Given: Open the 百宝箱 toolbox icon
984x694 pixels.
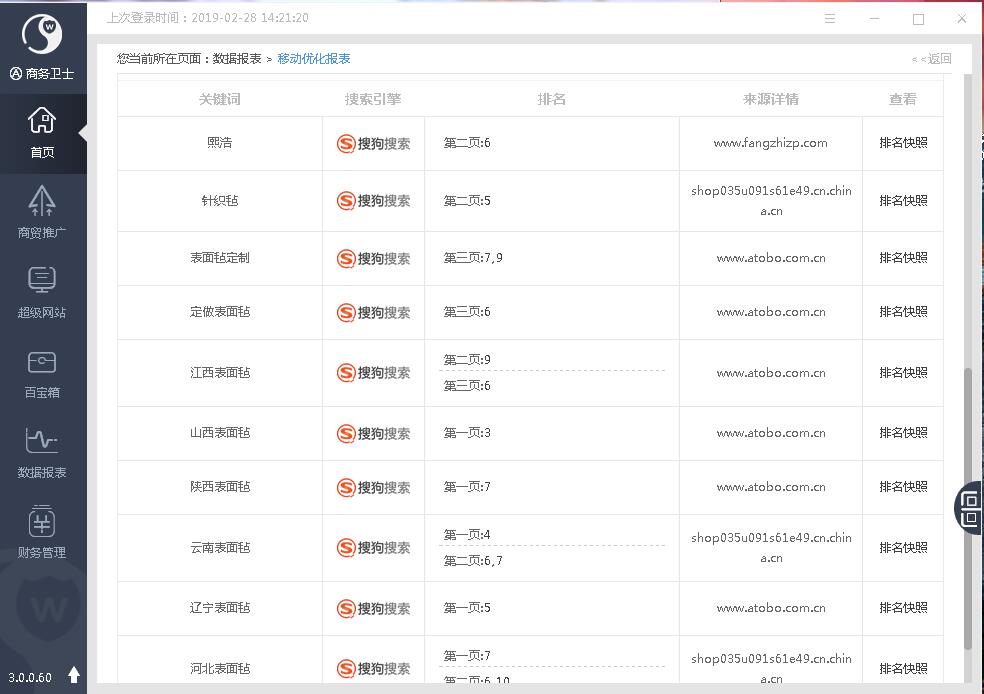Looking at the screenshot, I should [x=42, y=362].
